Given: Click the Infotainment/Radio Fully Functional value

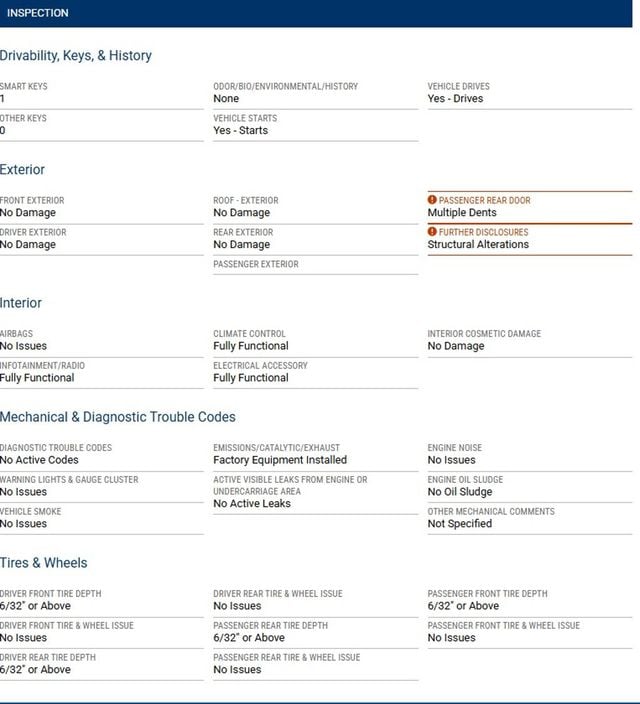Looking at the screenshot, I should tap(37, 378).
